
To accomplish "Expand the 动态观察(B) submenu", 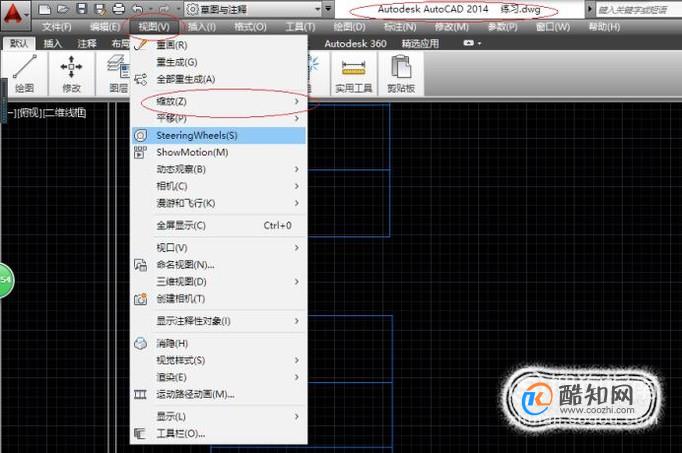I will 219,169.
